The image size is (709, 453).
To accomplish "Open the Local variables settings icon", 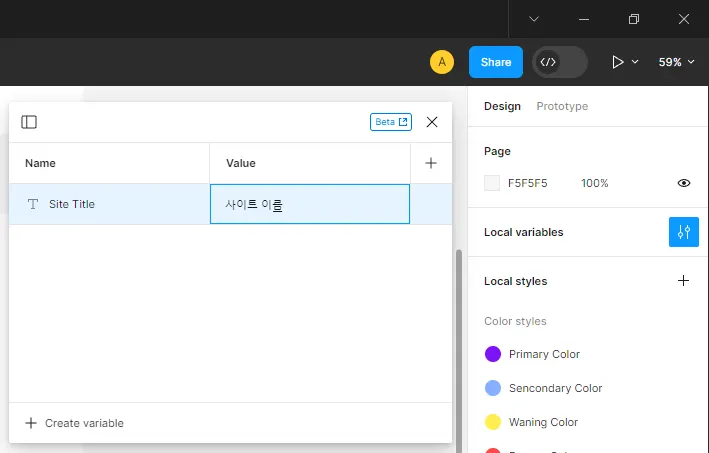I will click(x=684, y=232).
